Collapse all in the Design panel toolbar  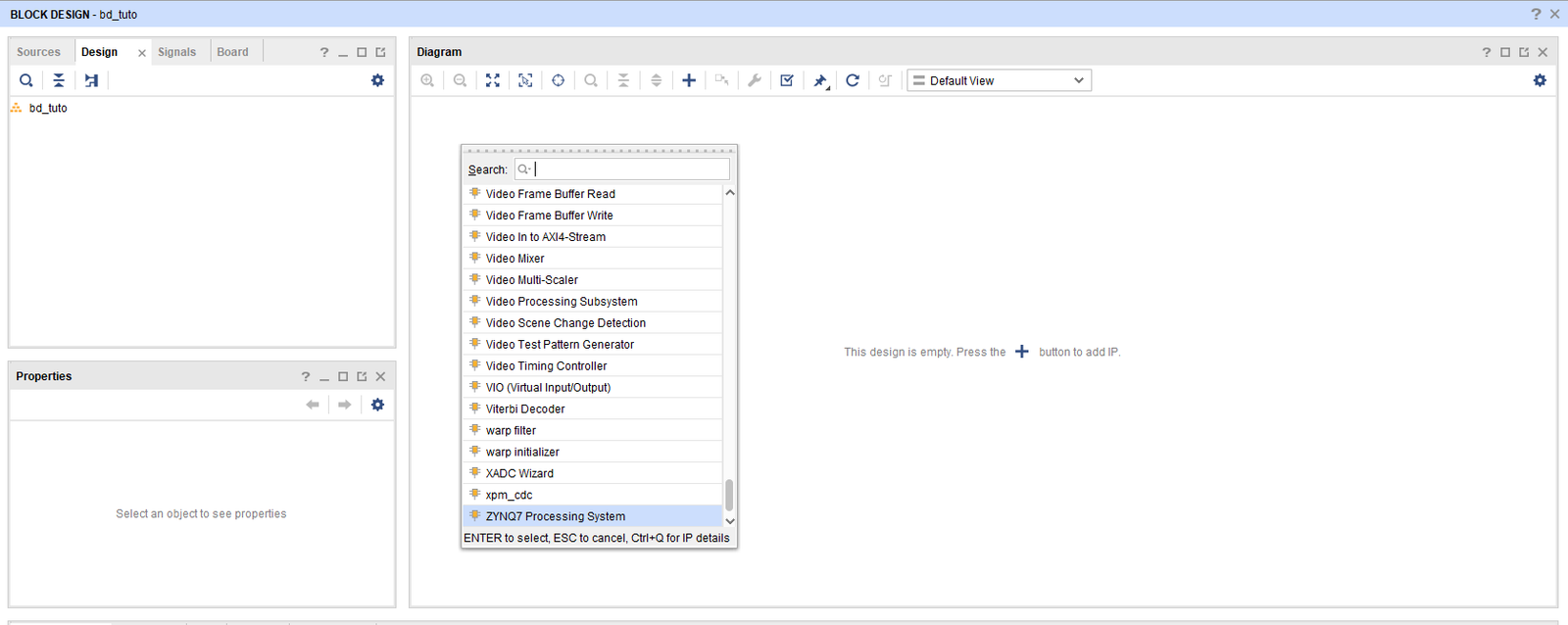(59, 80)
